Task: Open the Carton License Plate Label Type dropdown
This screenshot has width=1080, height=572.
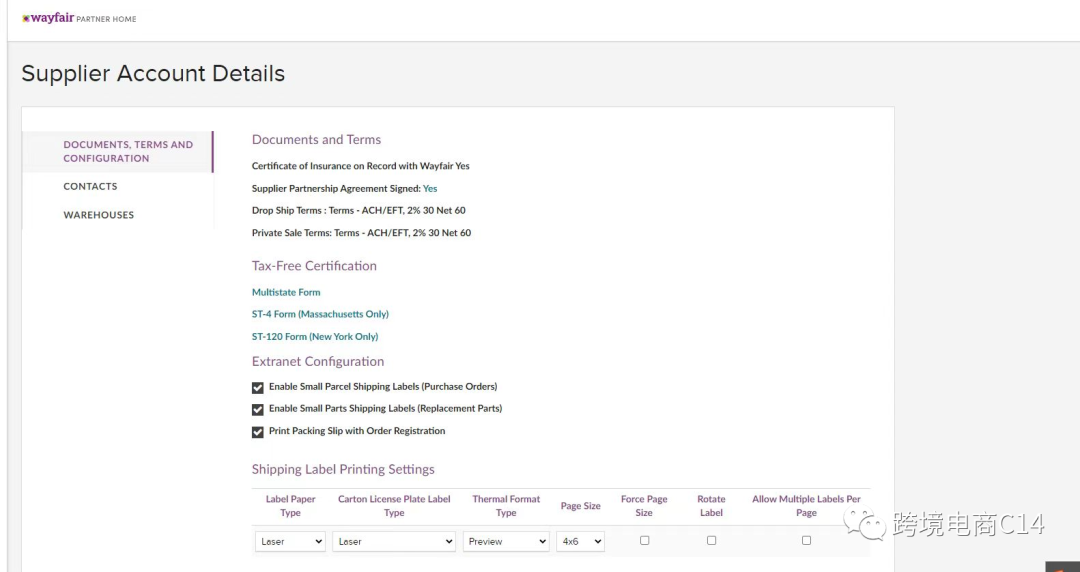Action: [394, 541]
